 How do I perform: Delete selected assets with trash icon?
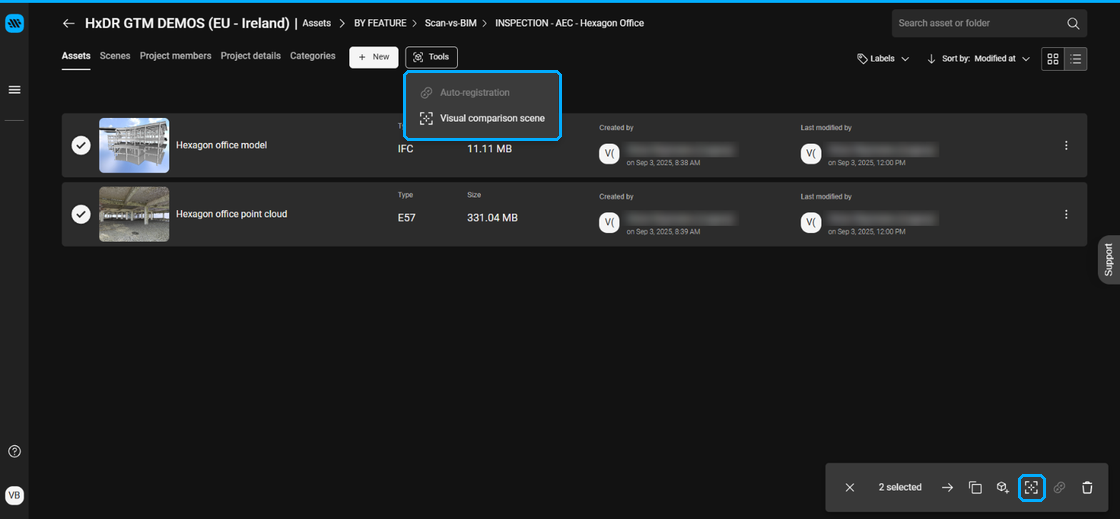point(1087,488)
